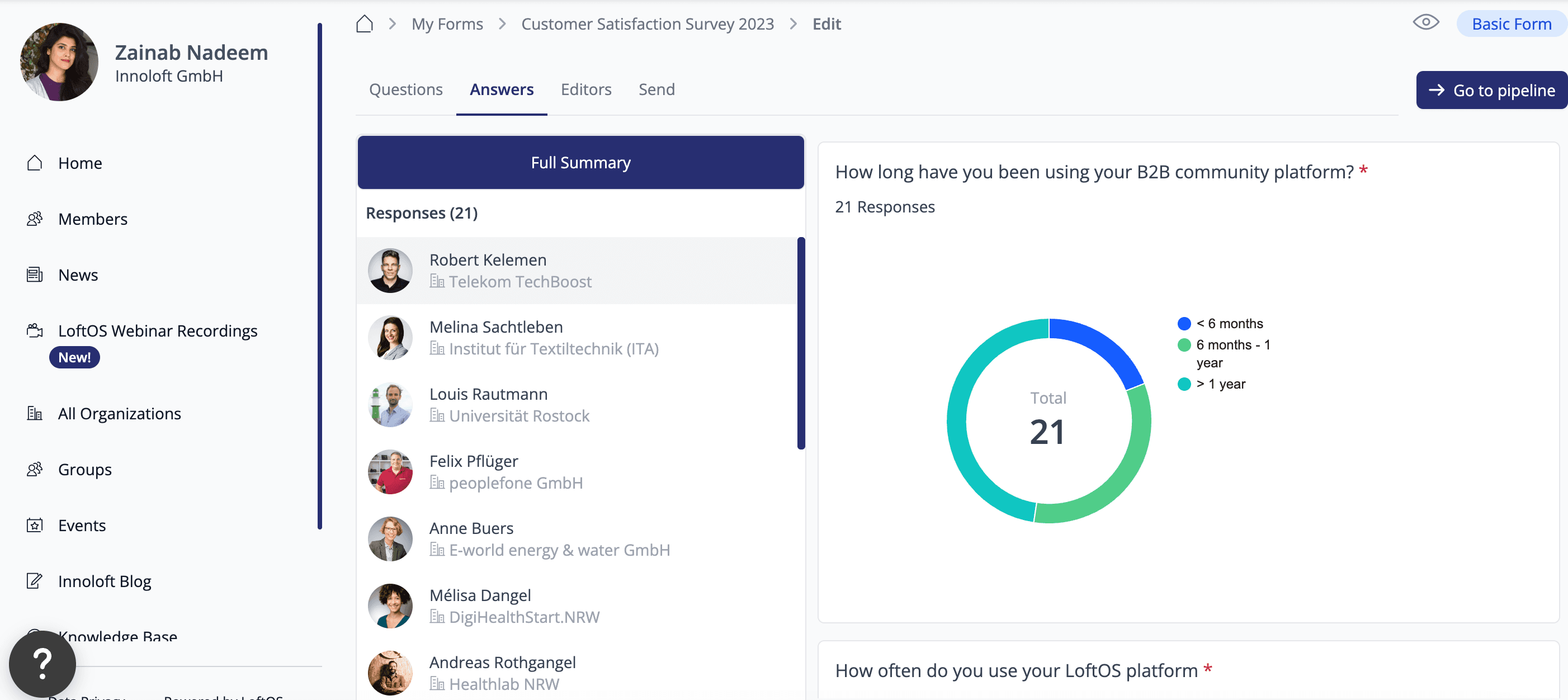Click the All Organizations building icon

click(x=35, y=414)
